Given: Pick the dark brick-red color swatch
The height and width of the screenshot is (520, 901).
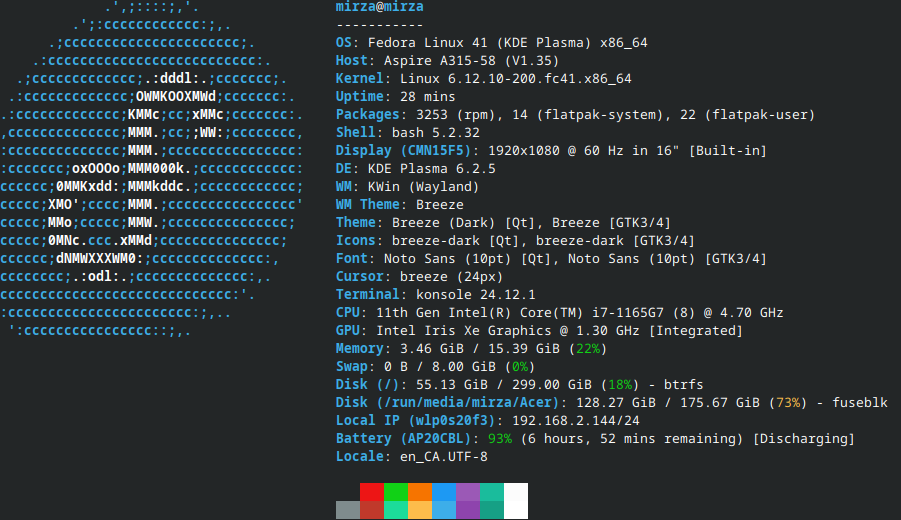Looking at the screenshot, I should coord(372,510).
